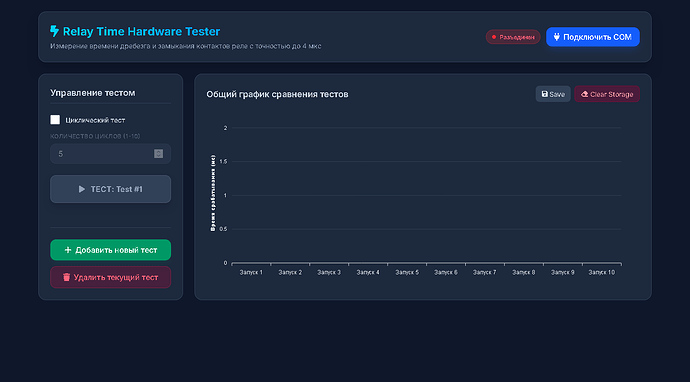Click the y-axis value 1.5
This screenshot has width=690, height=382.
(223, 162)
